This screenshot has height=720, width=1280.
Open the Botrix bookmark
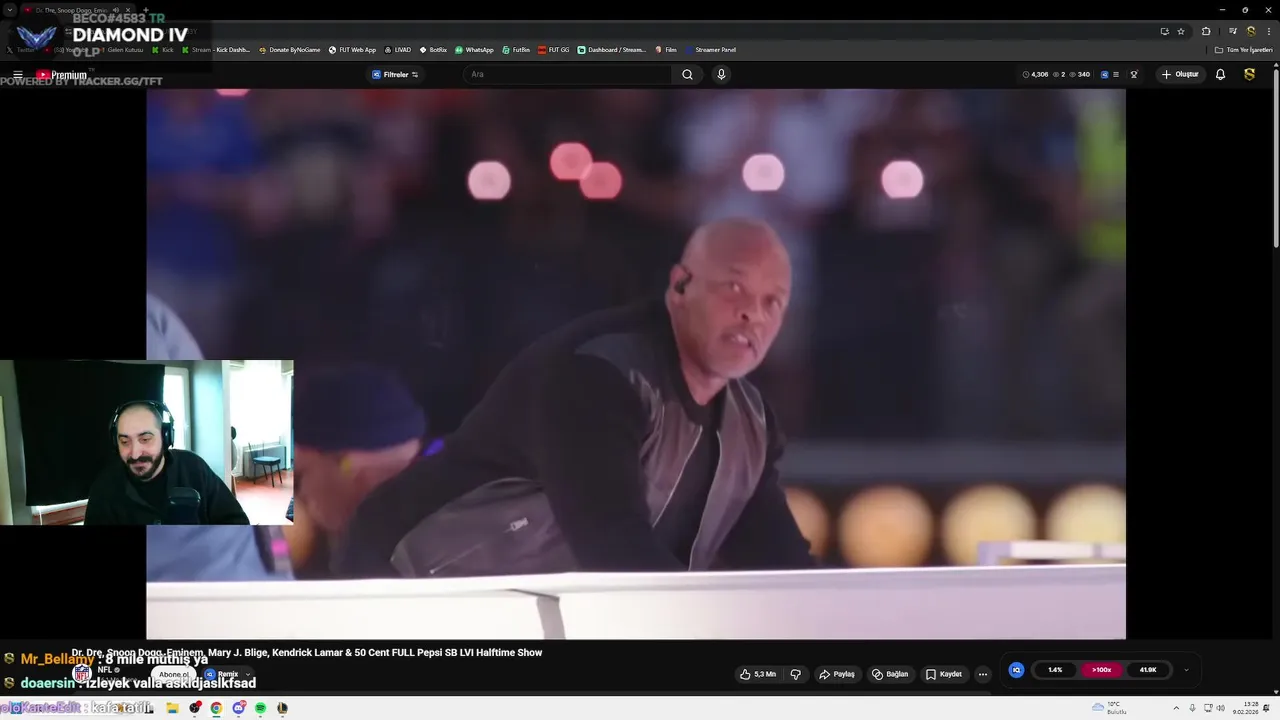coord(433,50)
